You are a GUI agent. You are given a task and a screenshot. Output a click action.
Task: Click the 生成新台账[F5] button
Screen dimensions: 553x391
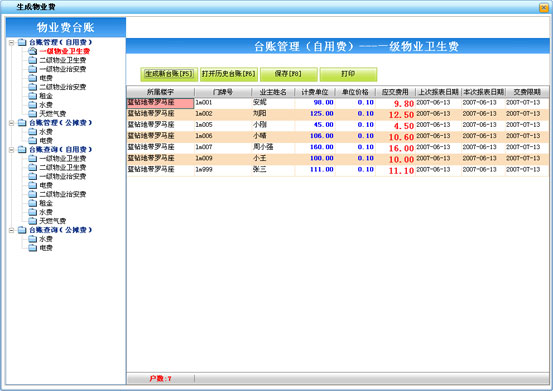click(x=169, y=74)
